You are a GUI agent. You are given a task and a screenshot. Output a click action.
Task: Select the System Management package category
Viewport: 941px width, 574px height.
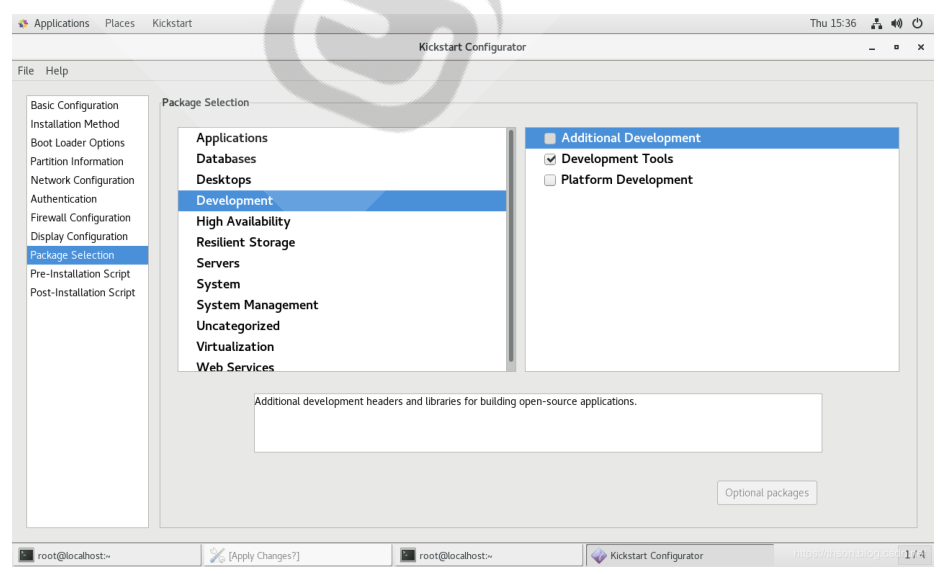[x=342, y=305]
